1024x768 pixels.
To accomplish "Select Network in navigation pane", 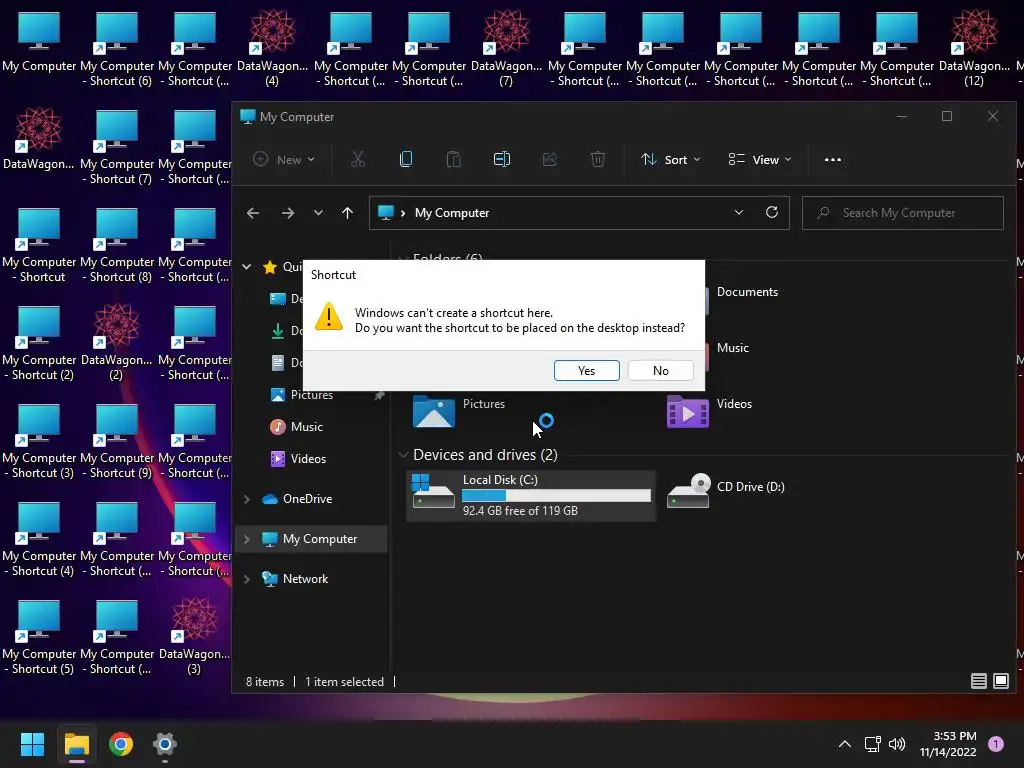I will (305, 579).
